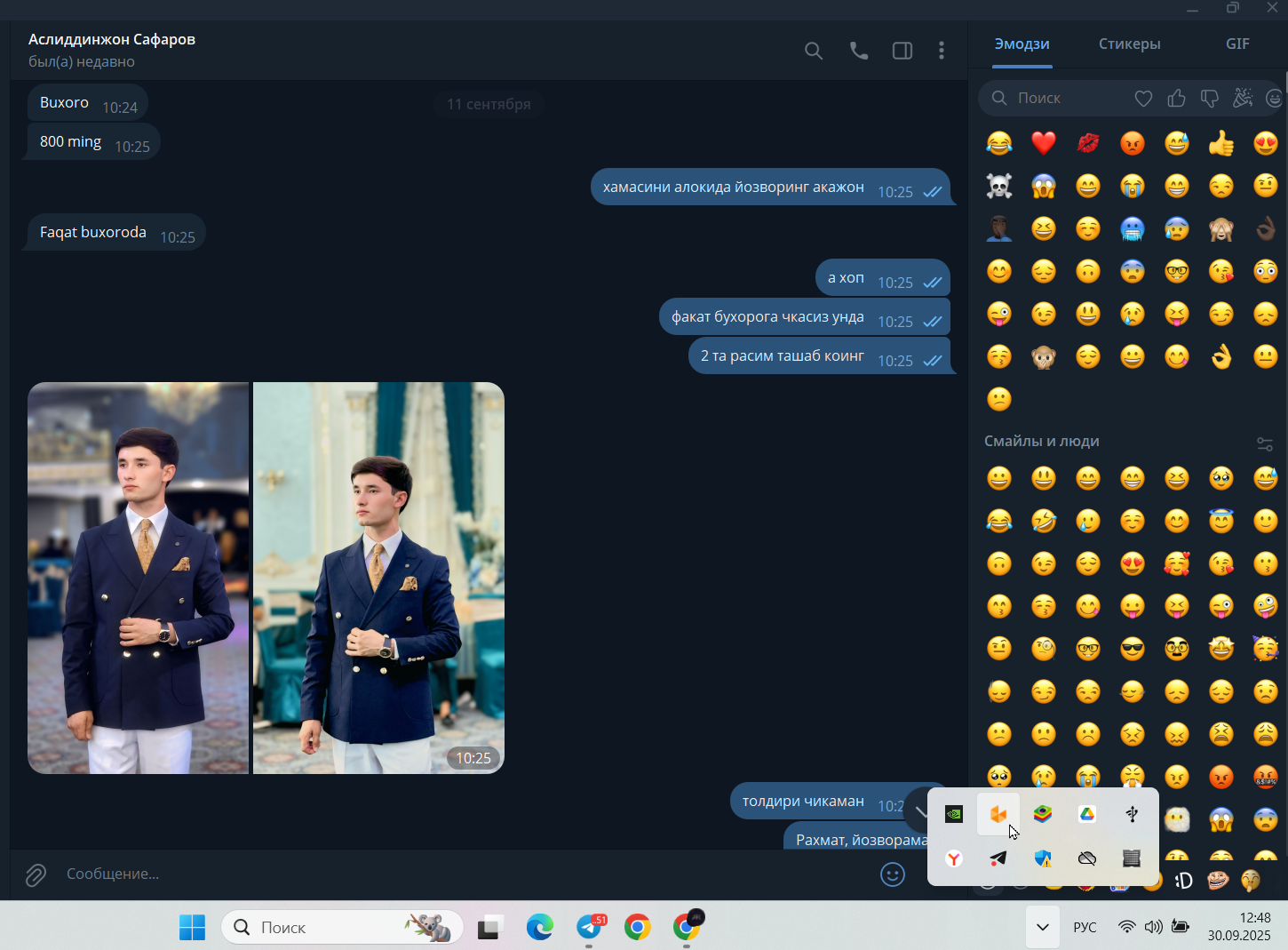Screen dimensions: 1288x950
Task: Open the Telegram icon in the tray popup
Action: [x=998, y=858]
